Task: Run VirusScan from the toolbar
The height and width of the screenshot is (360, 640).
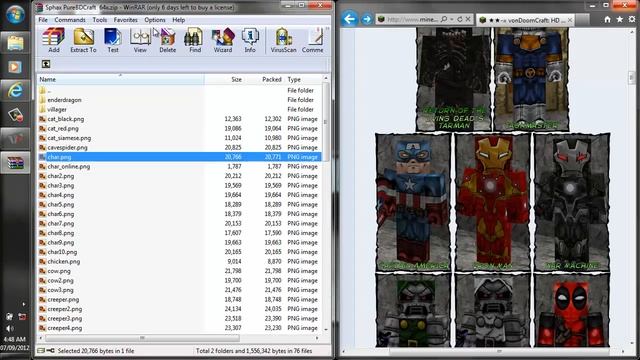Action: 283,40
